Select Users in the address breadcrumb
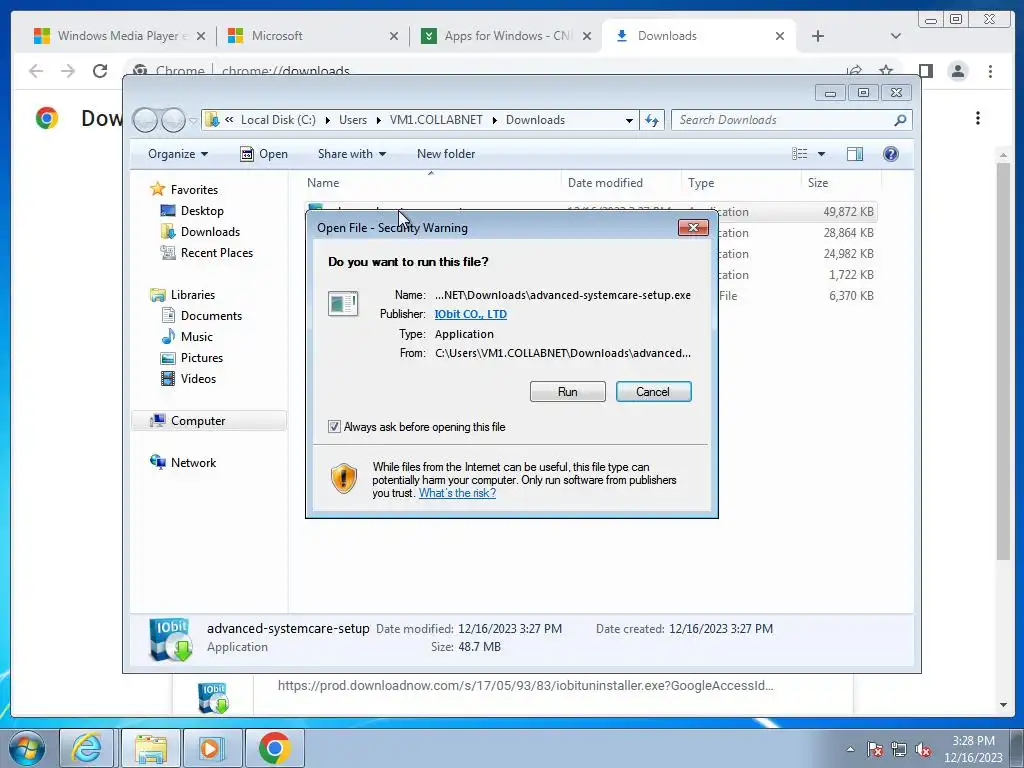 353,120
